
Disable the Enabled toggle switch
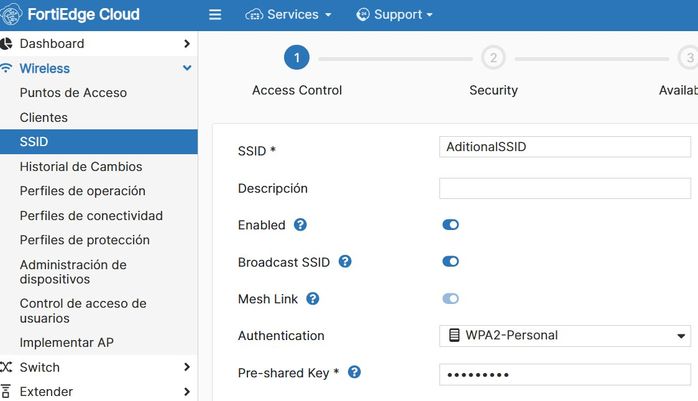coord(450,225)
